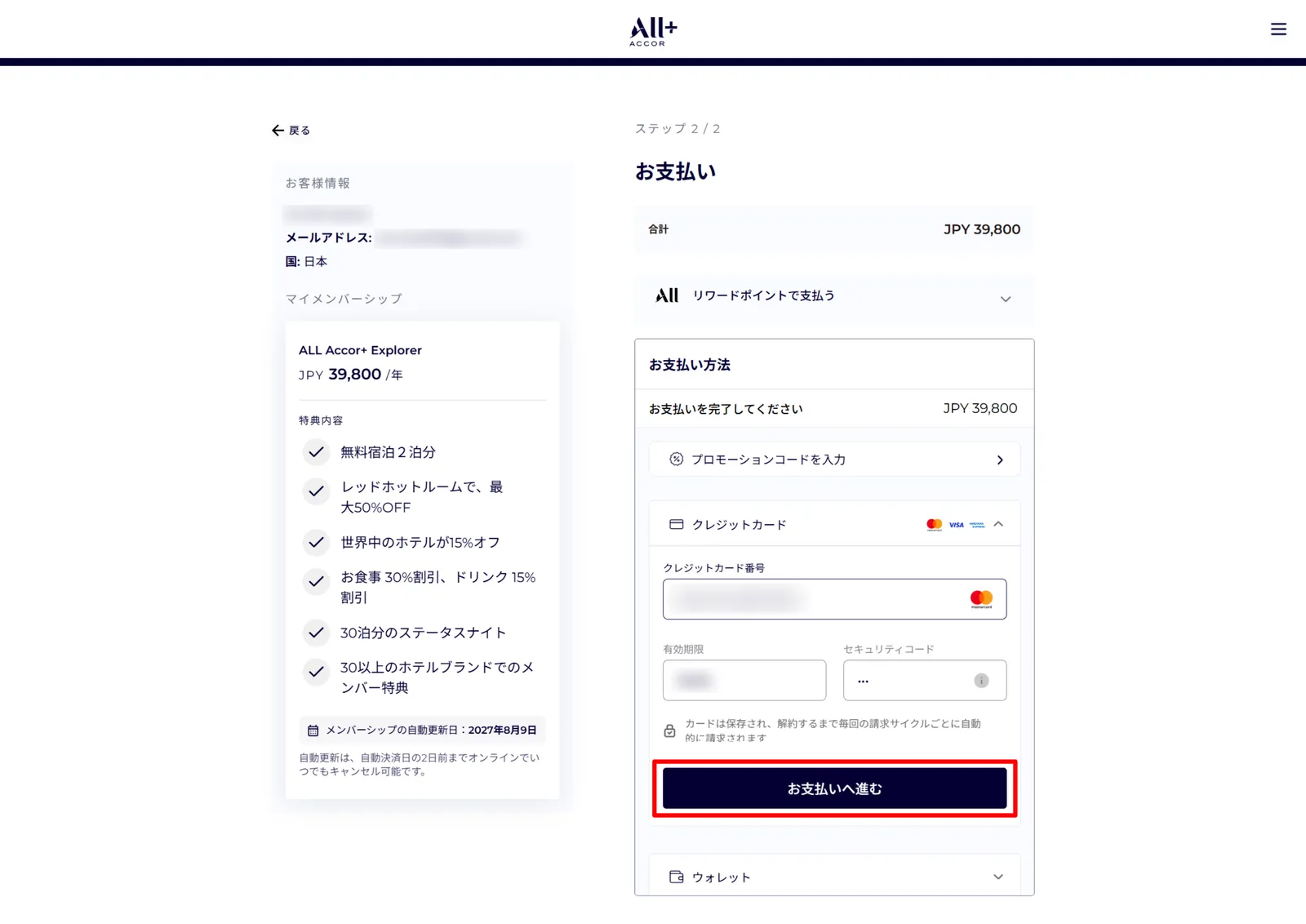Image resolution: width=1306 pixels, height=924 pixels.
Task: Click the checkmark beside お食事 30%割引
Action: tap(316, 581)
